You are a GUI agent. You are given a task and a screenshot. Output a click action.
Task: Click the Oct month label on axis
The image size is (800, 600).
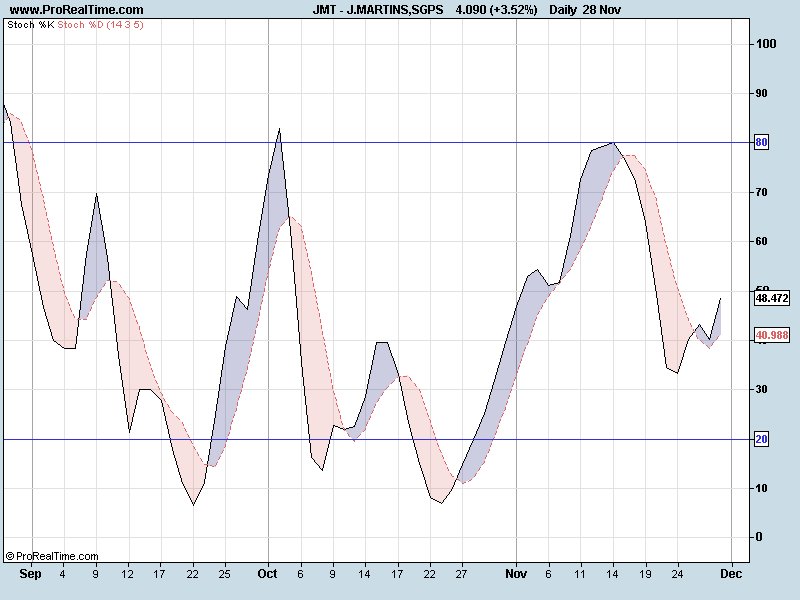pos(267,574)
